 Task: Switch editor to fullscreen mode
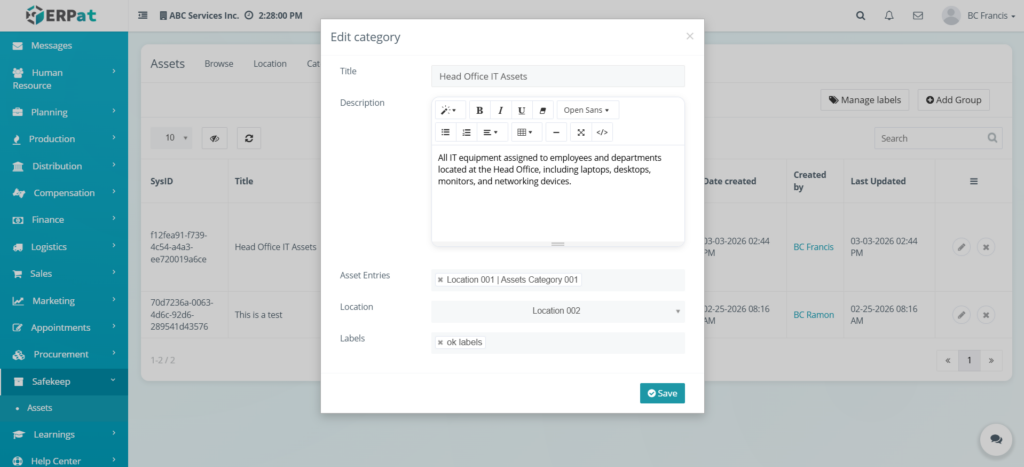[581, 132]
